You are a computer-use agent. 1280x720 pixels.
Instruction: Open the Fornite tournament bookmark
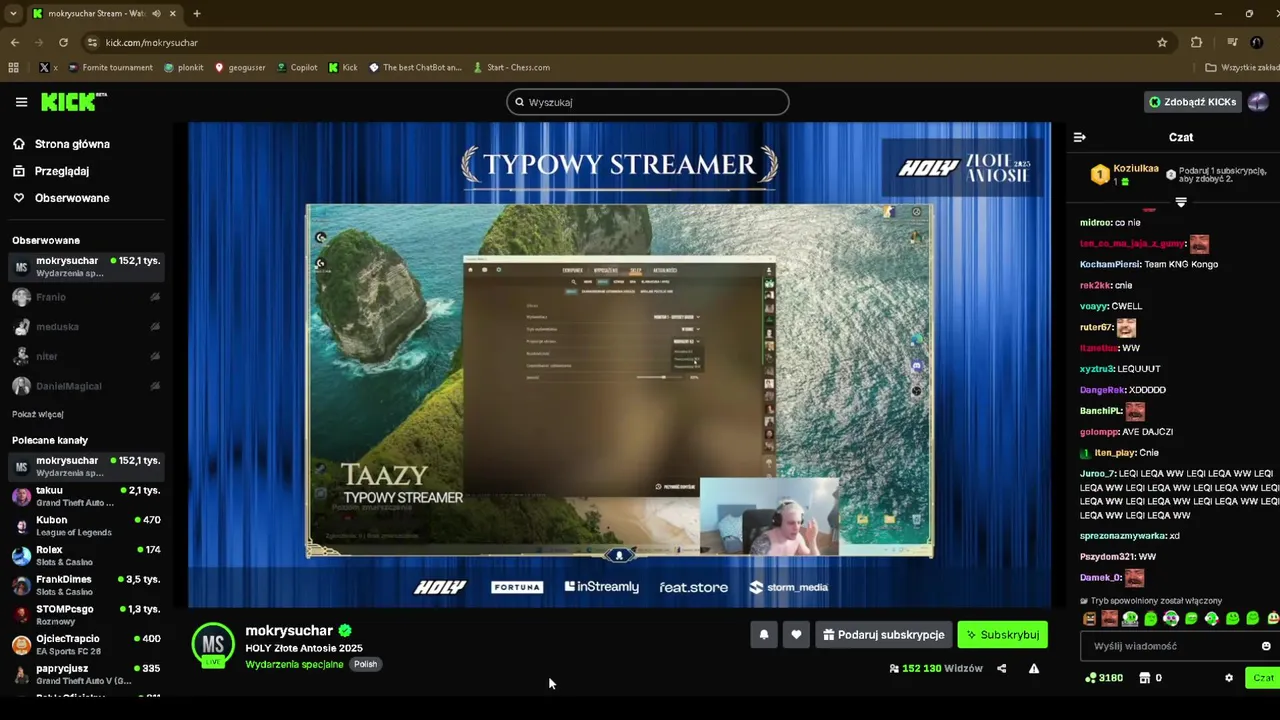coord(111,67)
